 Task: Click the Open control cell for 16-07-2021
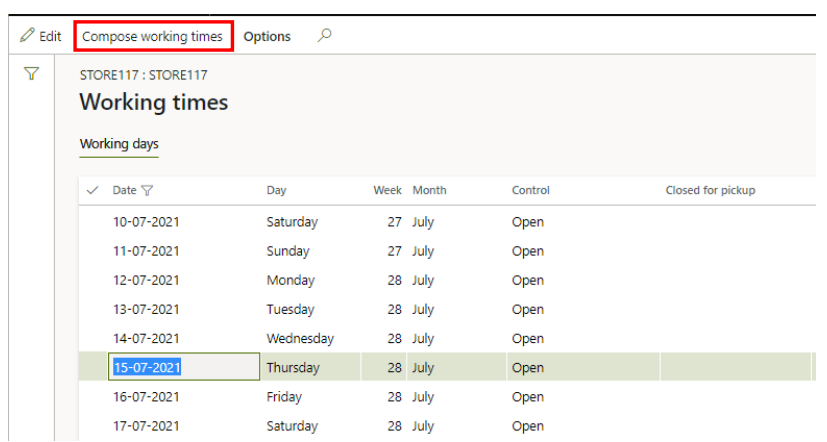[x=527, y=397]
